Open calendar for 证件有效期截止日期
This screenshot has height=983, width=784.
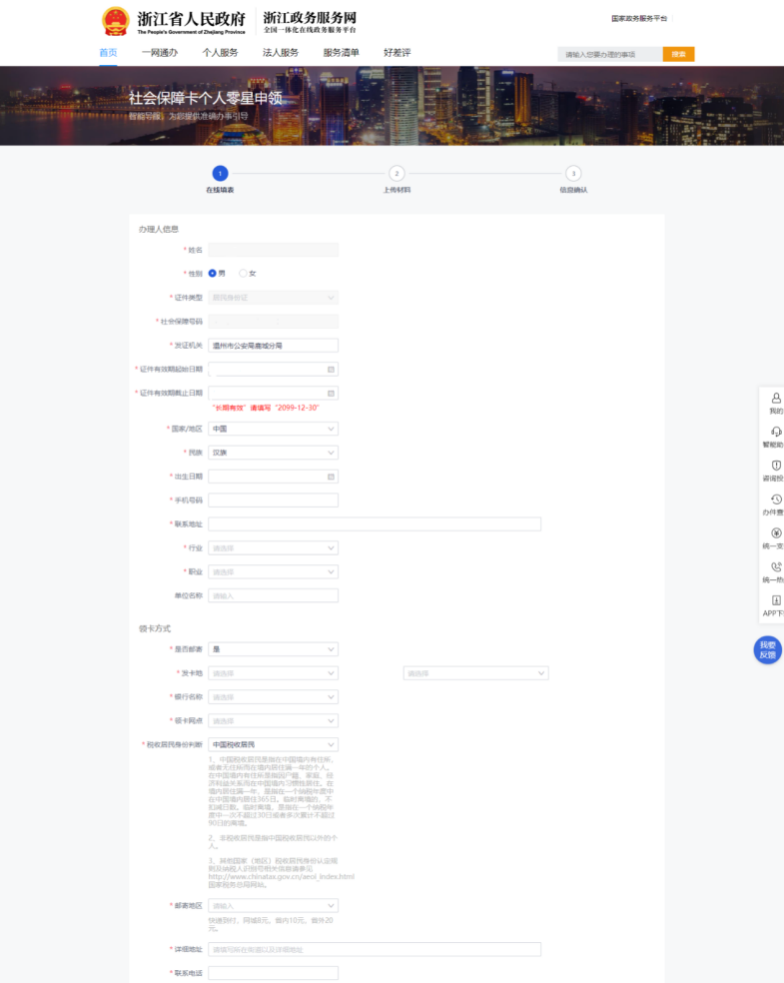coord(331,393)
